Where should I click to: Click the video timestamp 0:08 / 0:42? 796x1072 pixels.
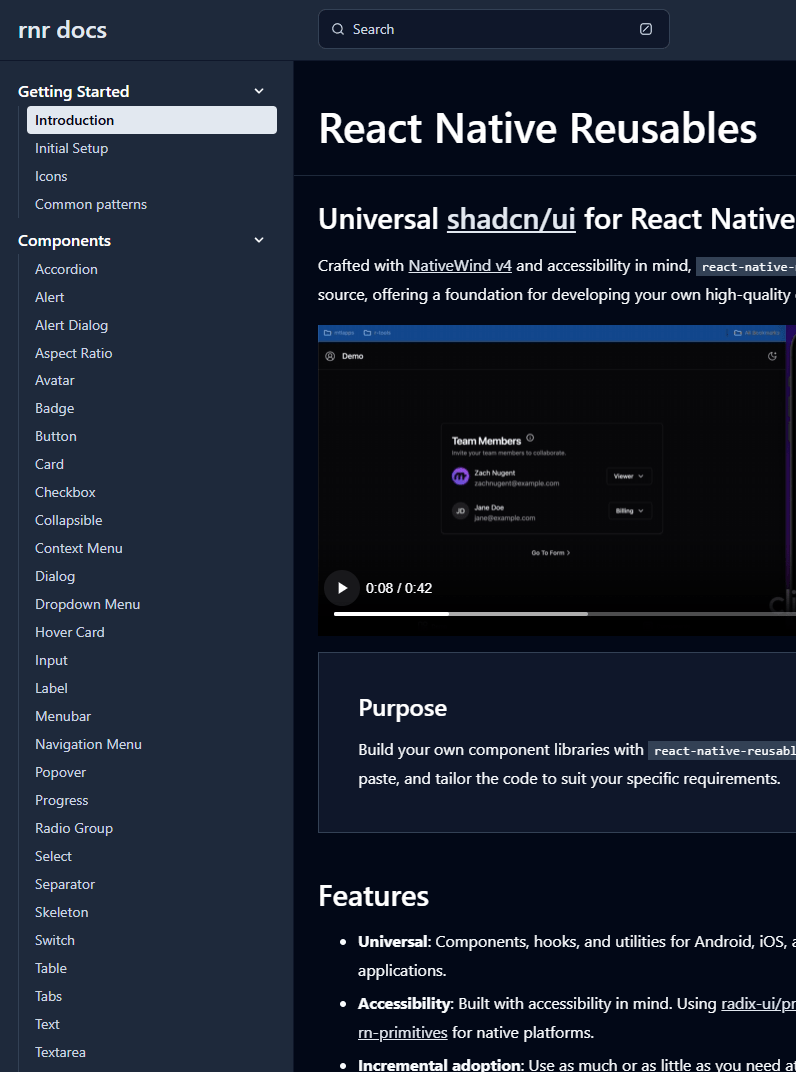[399, 588]
